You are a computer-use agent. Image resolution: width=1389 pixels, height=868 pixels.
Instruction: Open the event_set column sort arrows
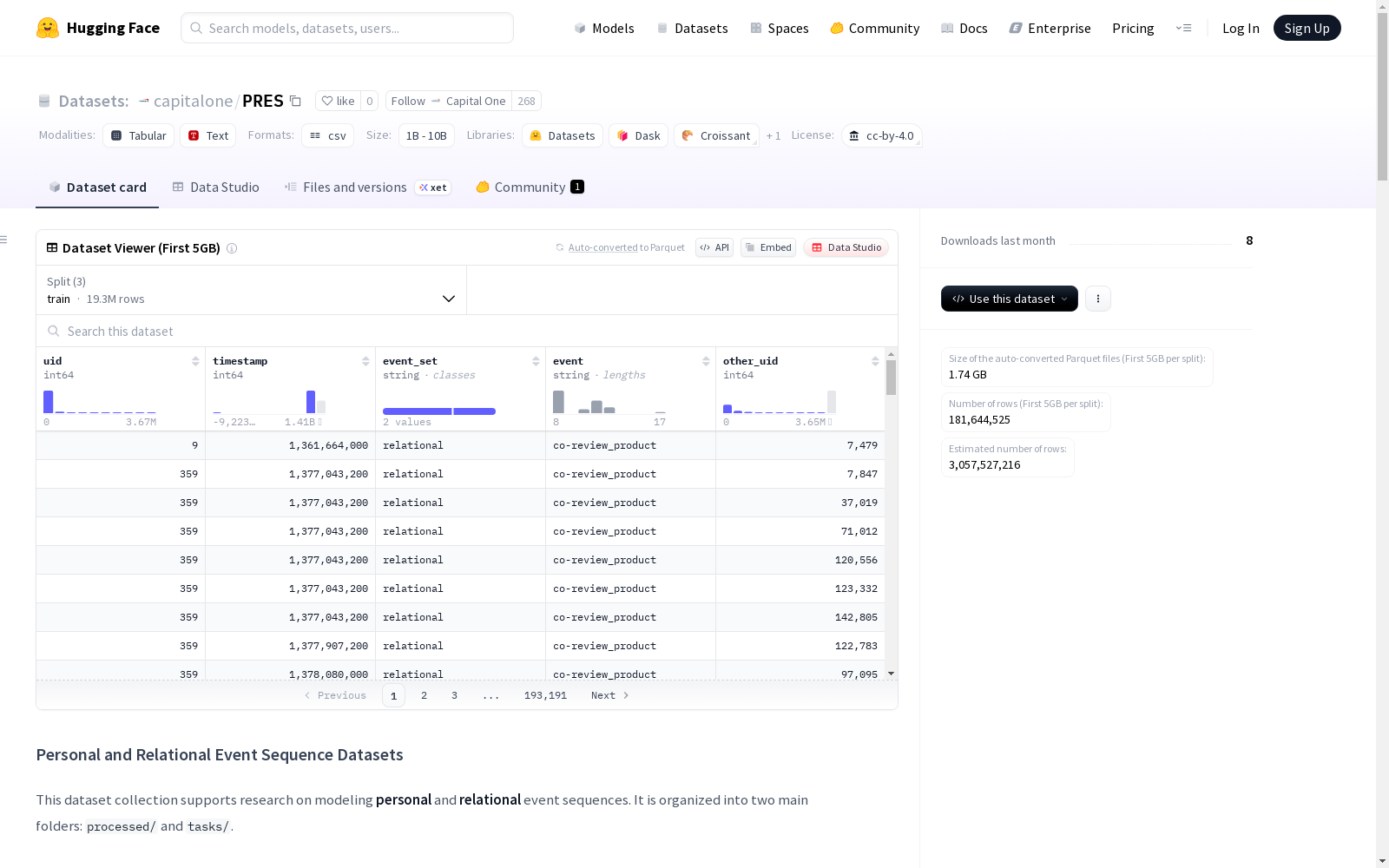click(x=536, y=361)
